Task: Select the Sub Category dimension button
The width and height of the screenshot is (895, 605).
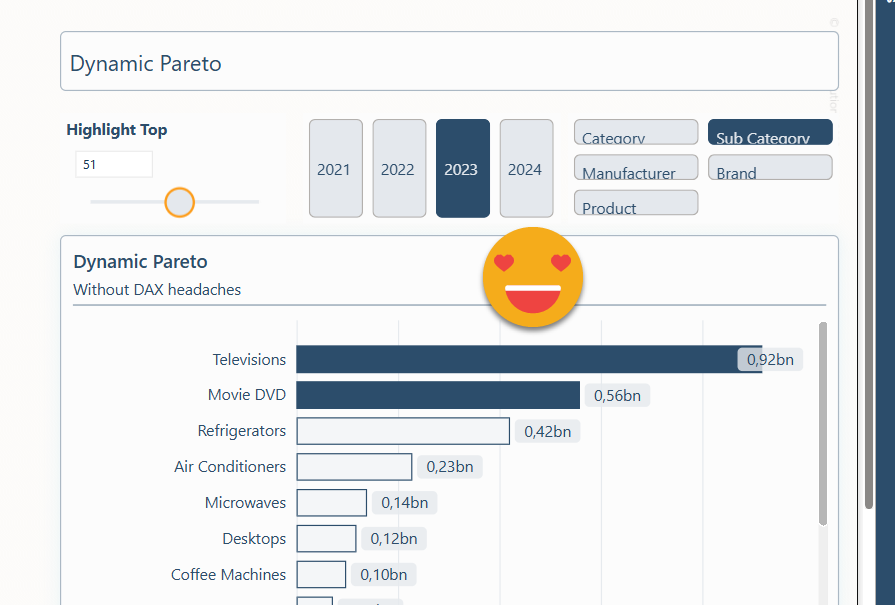Action: click(x=769, y=133)
